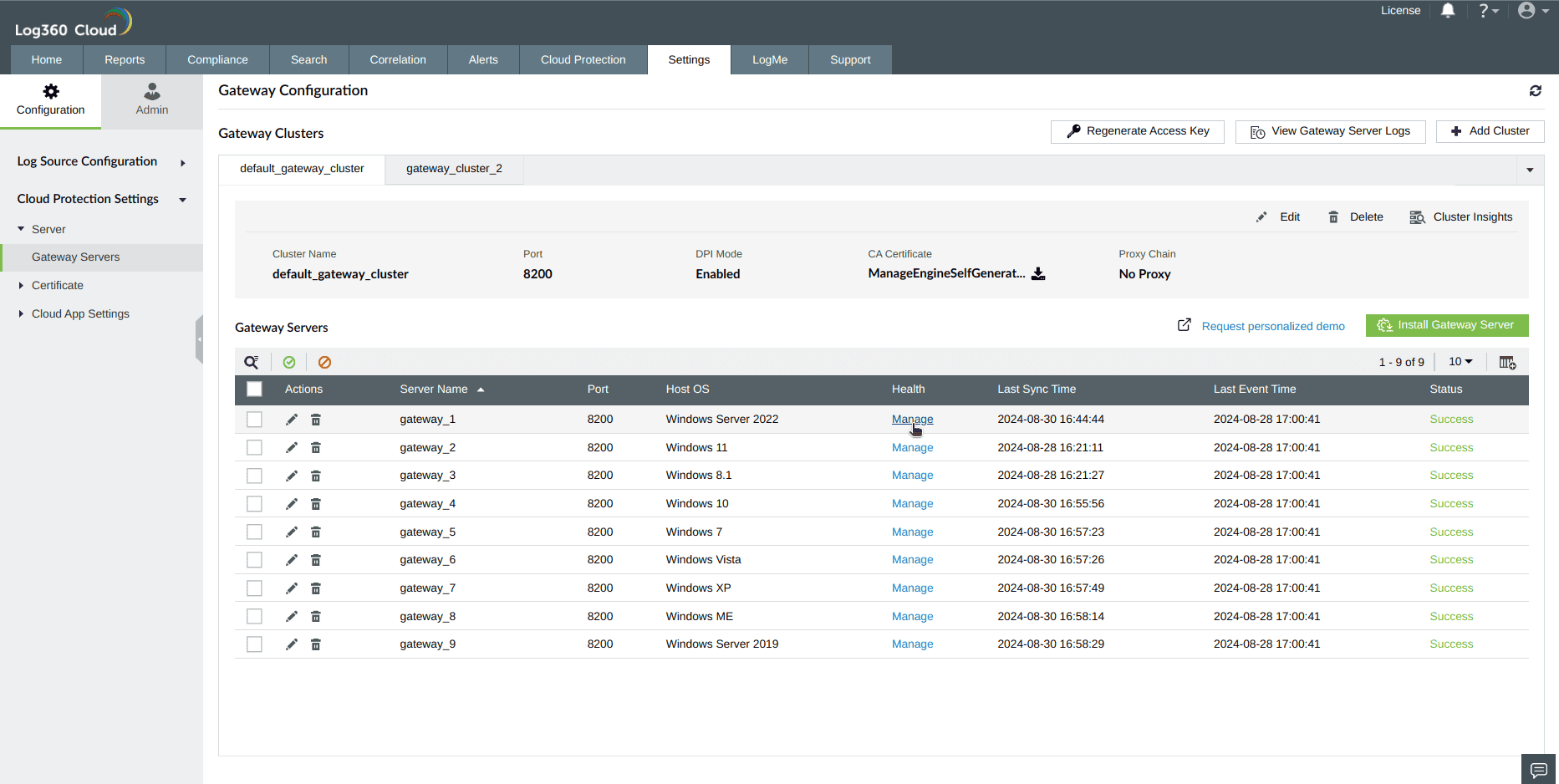1559x784 pixels.
Task: Check the gateway_1 row checkbox
Action: tap(254, 419)
